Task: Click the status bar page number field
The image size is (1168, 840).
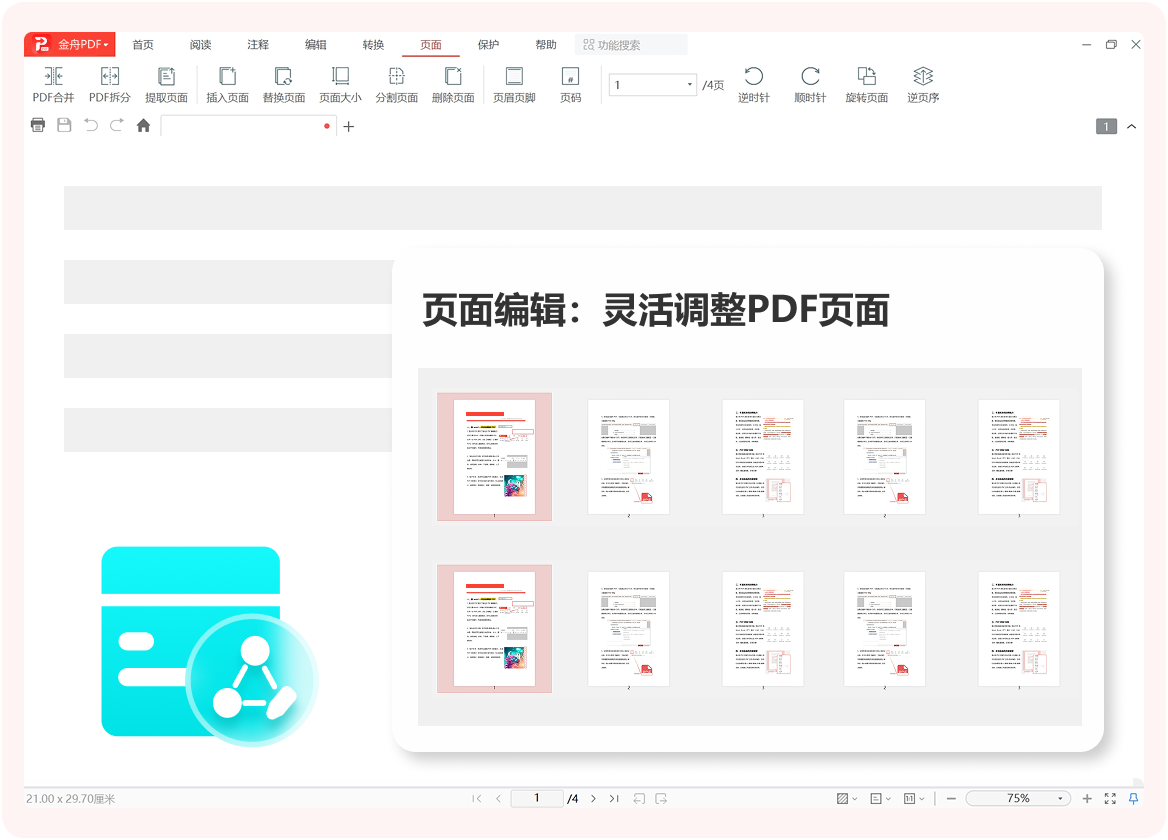Action: 536,798
